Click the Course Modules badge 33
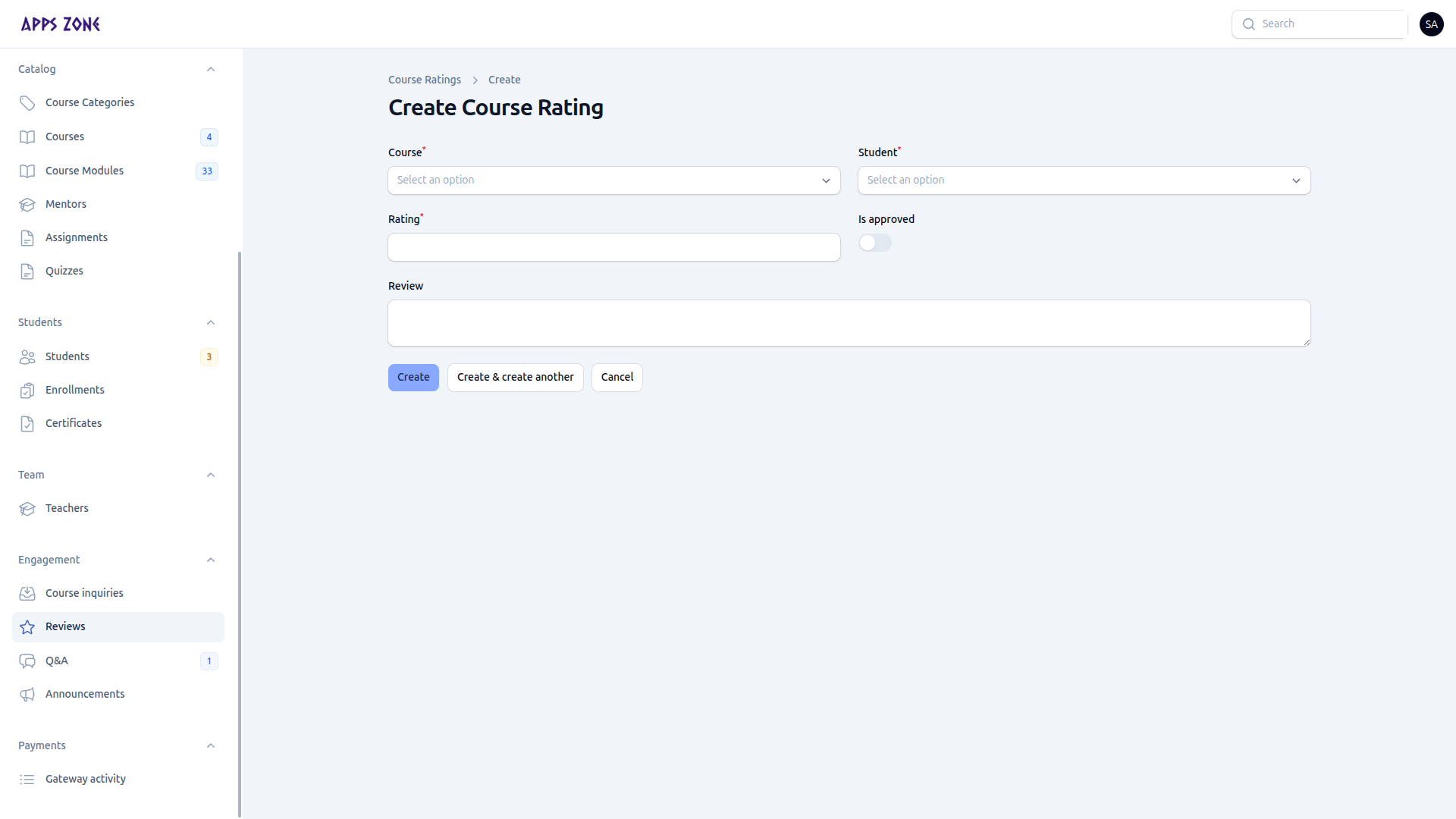This screenshot has height=819, width=1456. coord(207,171)
